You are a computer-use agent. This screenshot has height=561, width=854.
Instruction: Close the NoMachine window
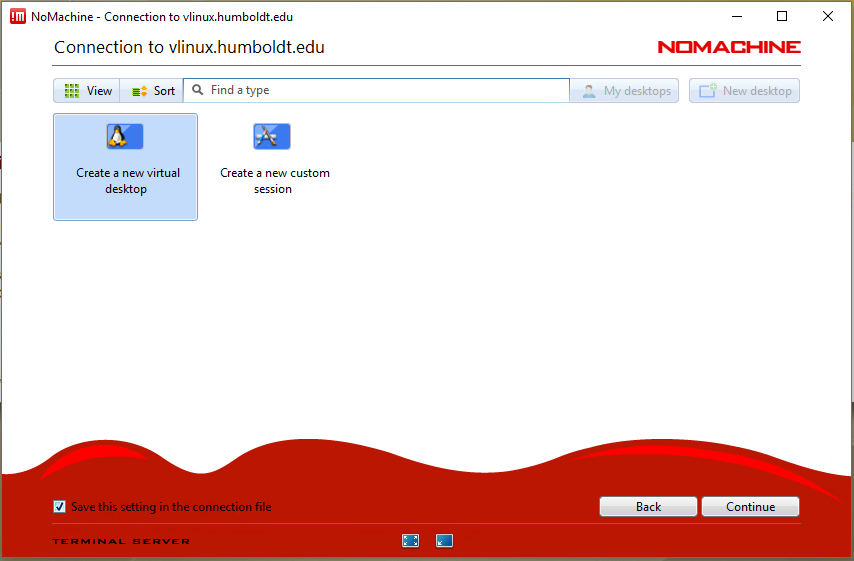828,16
